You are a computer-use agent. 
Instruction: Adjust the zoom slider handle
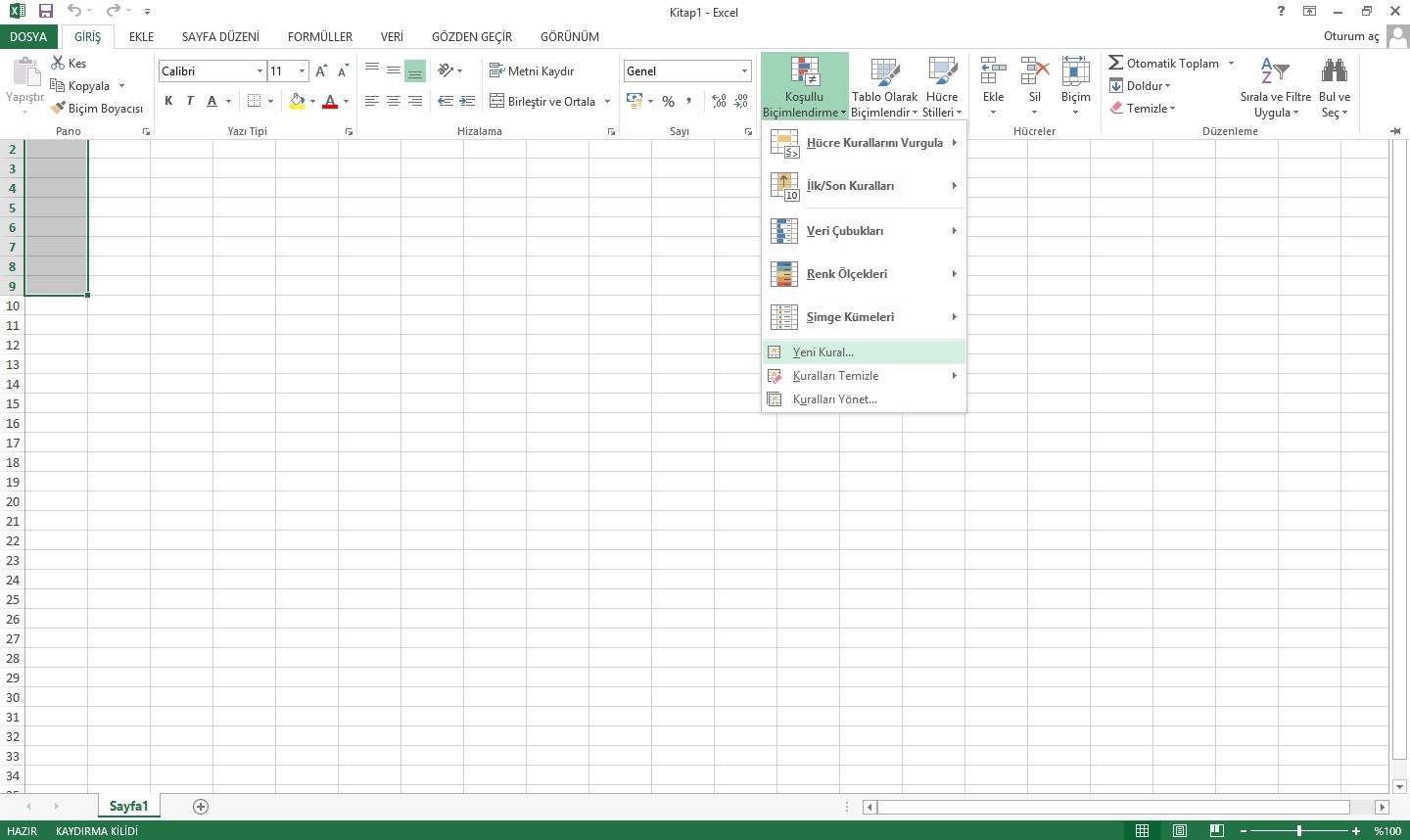(x=1299, y=831)
